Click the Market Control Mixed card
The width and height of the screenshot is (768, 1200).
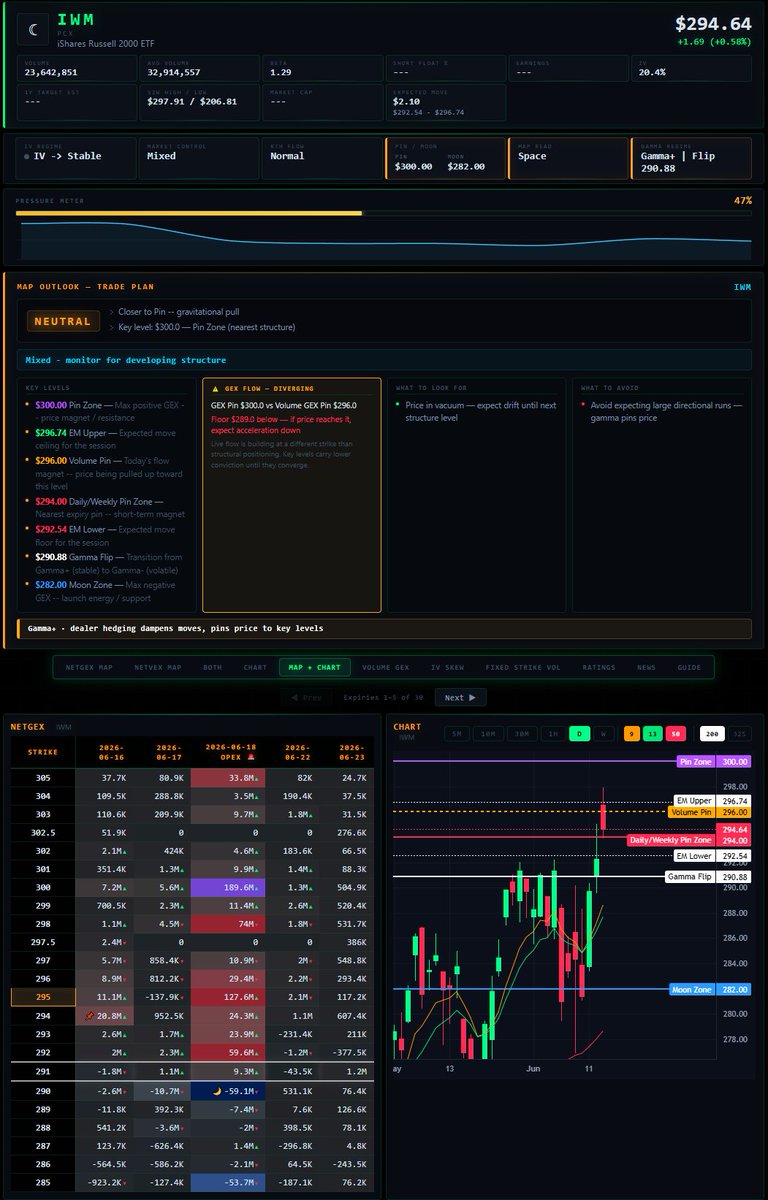198,158
